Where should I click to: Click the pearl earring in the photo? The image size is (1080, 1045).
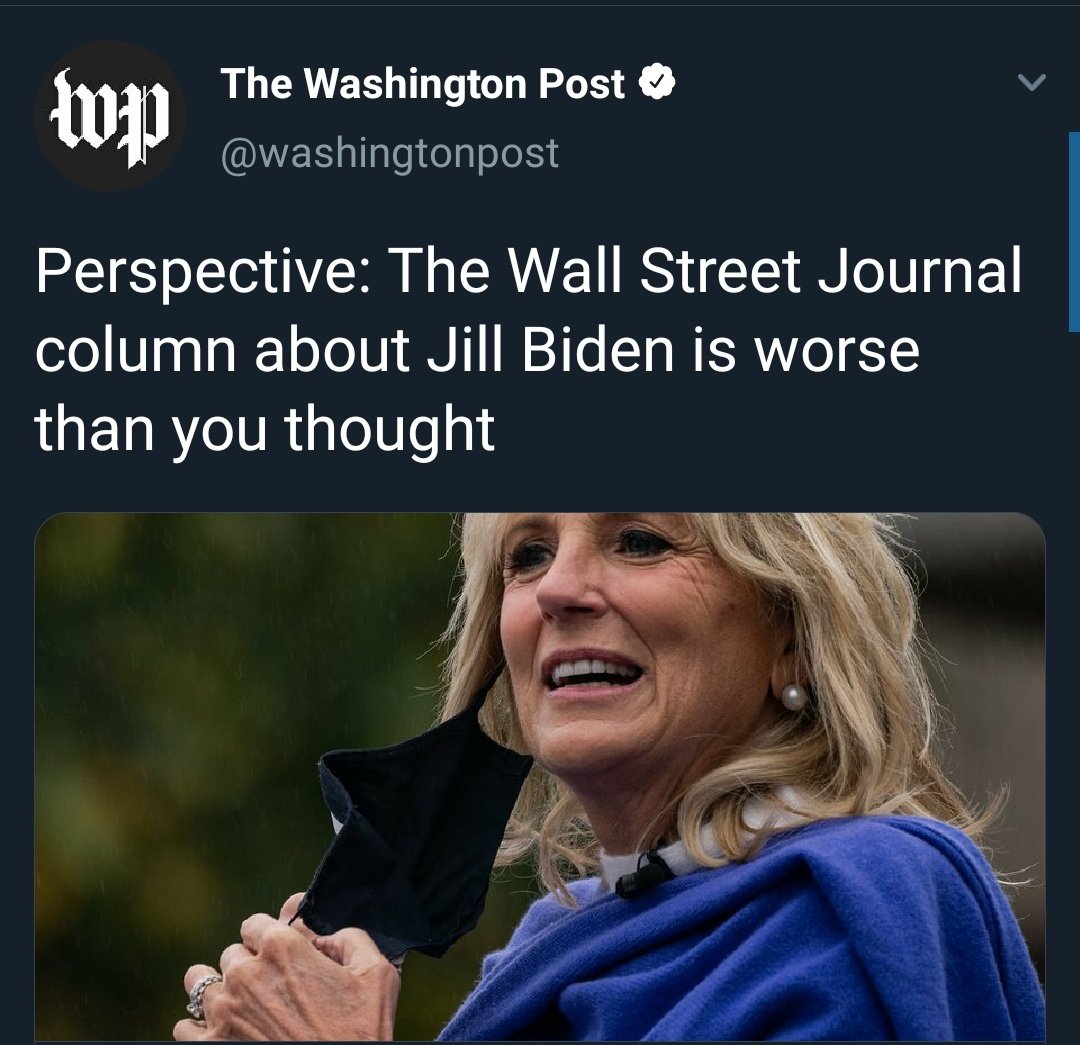pyautogui.click(x=793, y=696)
